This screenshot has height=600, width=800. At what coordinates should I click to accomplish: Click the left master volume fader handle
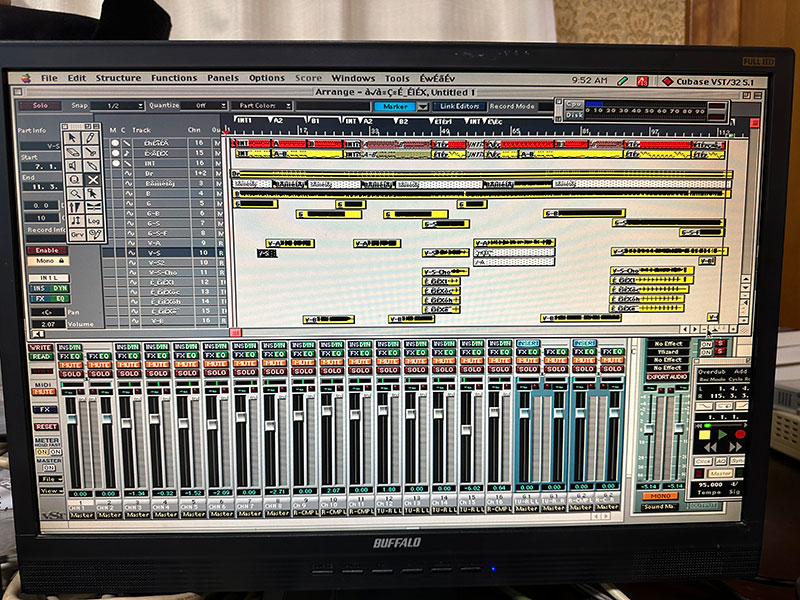pos(648,429)
